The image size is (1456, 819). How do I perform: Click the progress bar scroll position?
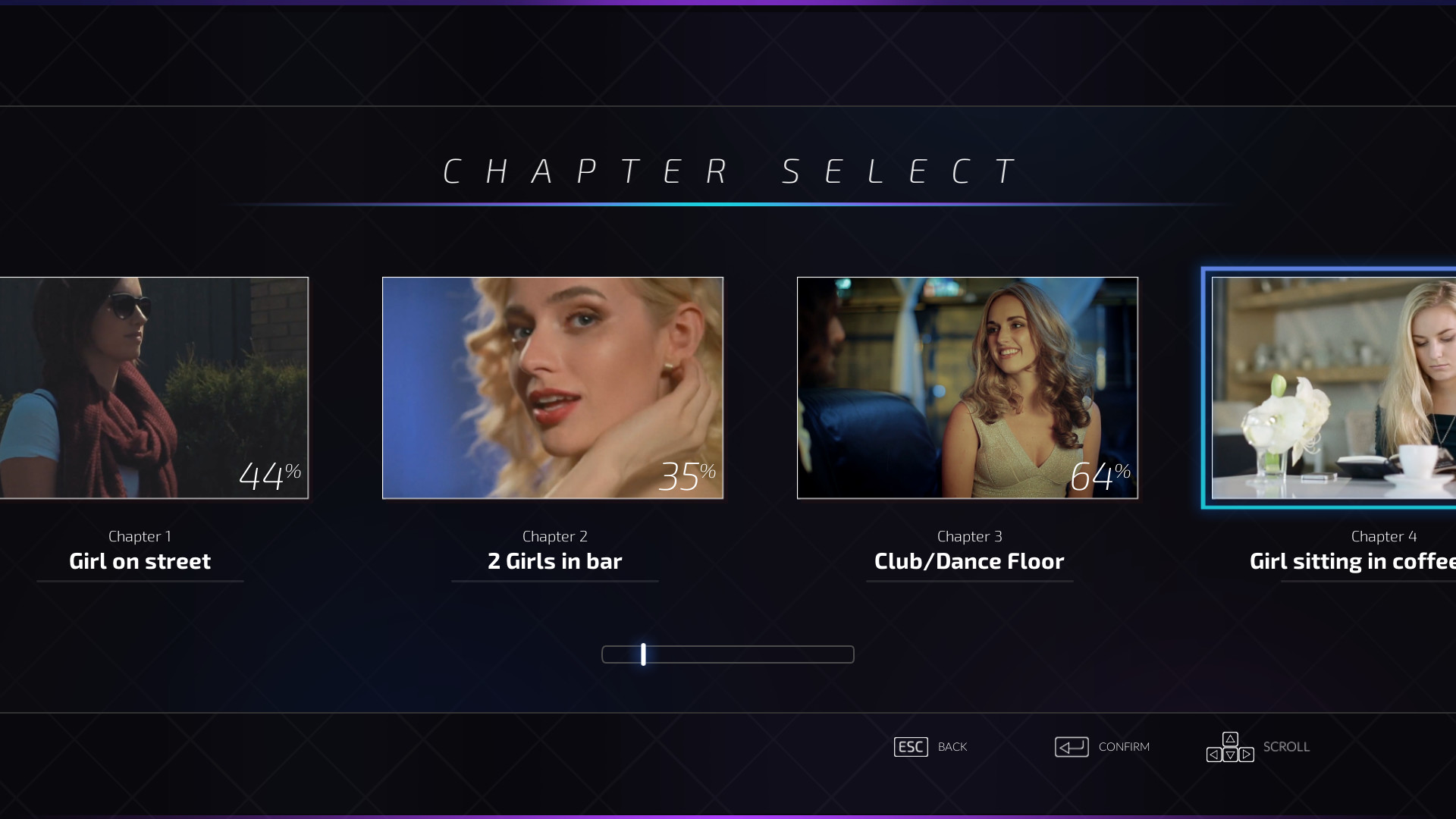[642, 654]
